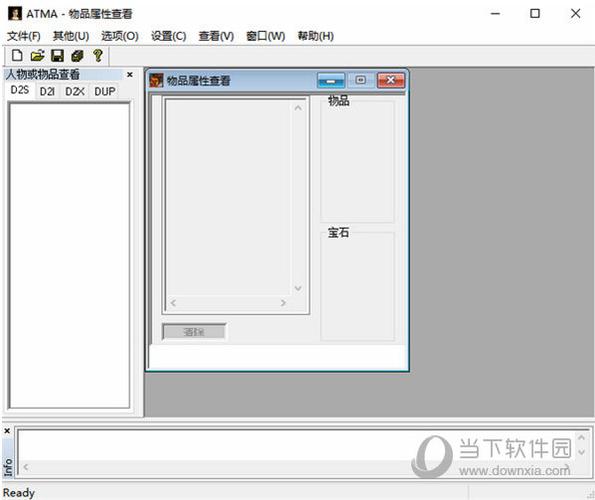595x500 pixels.
Task: Click right arrow of item list horizontal scrollbar
Action: pyautogui.click(x=283, y=303)
